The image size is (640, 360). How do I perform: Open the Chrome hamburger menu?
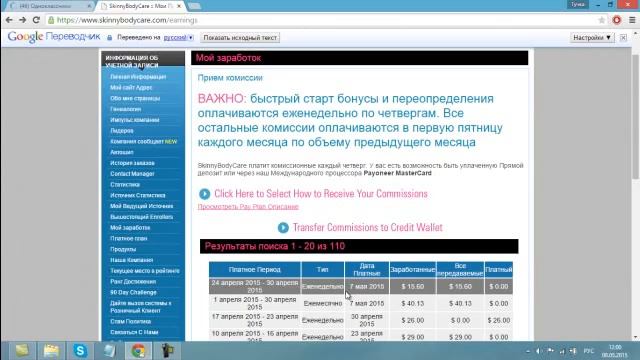pos(632,20)
